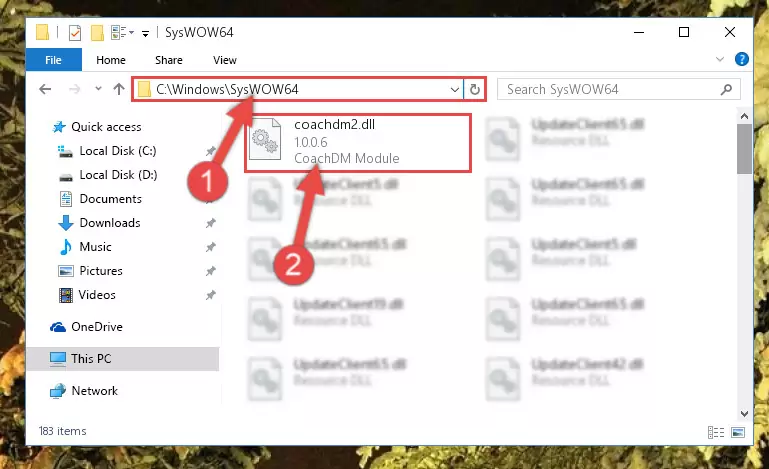Switch to the Home ribbon tab

(x=111, y=60)
